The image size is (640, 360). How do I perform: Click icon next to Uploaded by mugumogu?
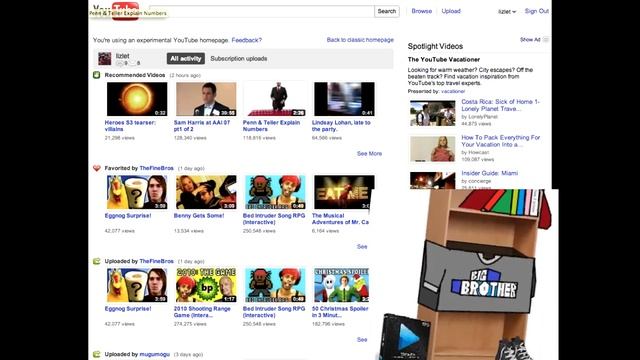click(97, 354)
